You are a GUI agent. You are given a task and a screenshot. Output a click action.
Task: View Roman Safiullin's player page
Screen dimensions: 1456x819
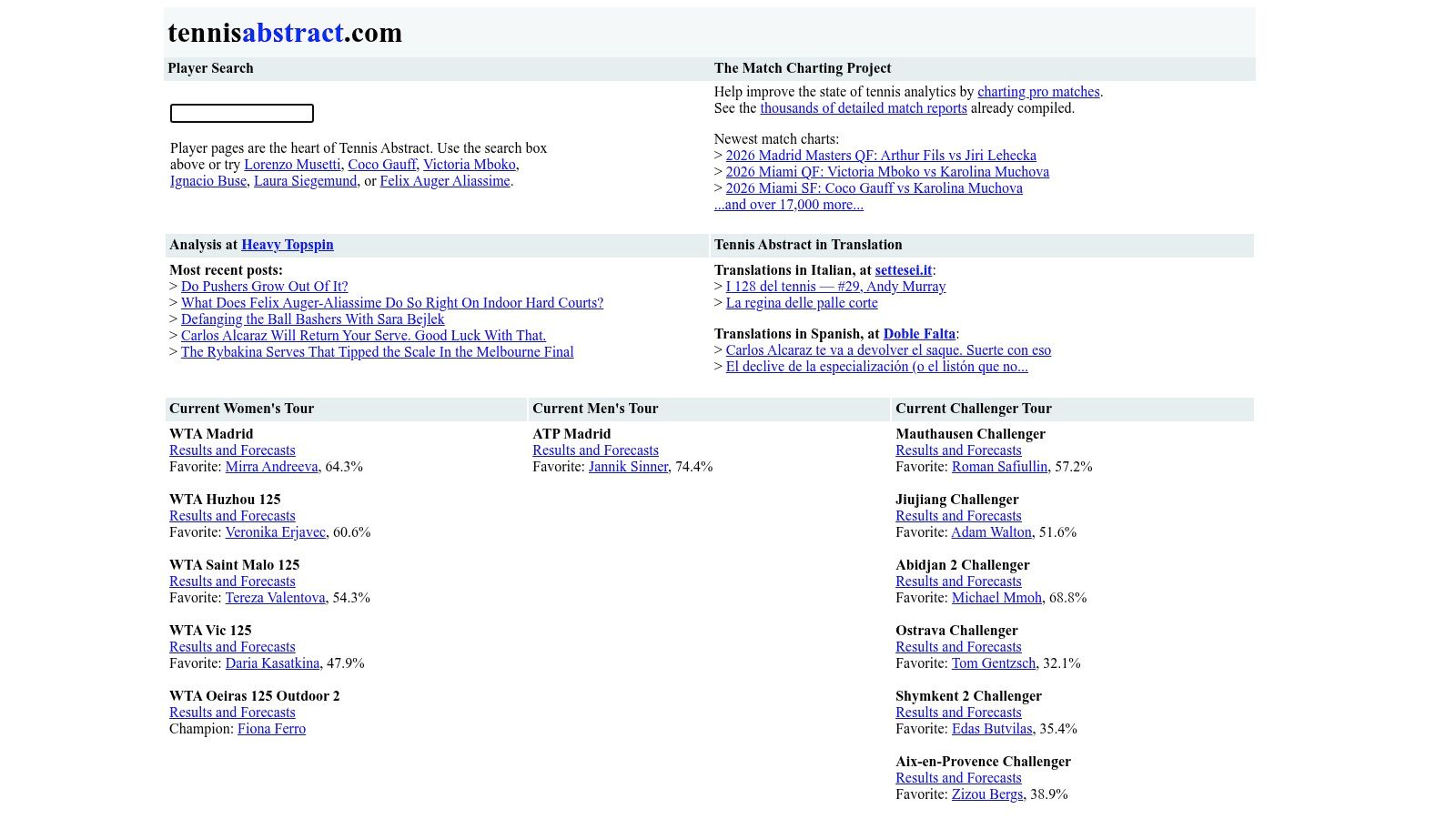coord(999,467)
